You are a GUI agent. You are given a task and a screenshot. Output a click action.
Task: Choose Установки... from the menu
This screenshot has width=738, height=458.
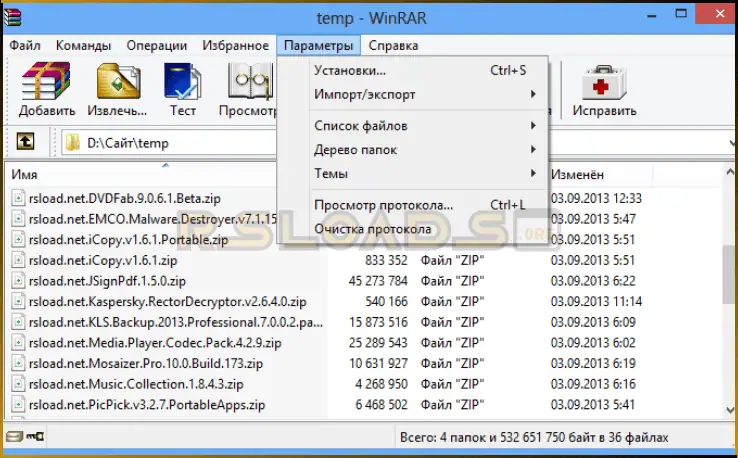tap(412, 70)
